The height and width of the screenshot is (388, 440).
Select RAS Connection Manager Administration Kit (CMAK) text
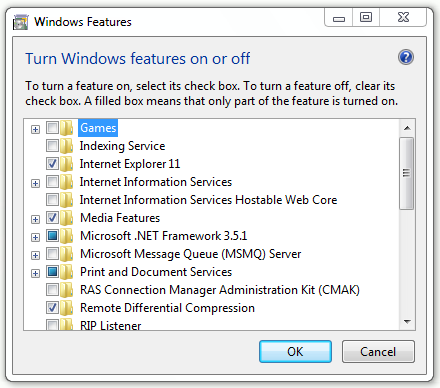click(220, 290)
